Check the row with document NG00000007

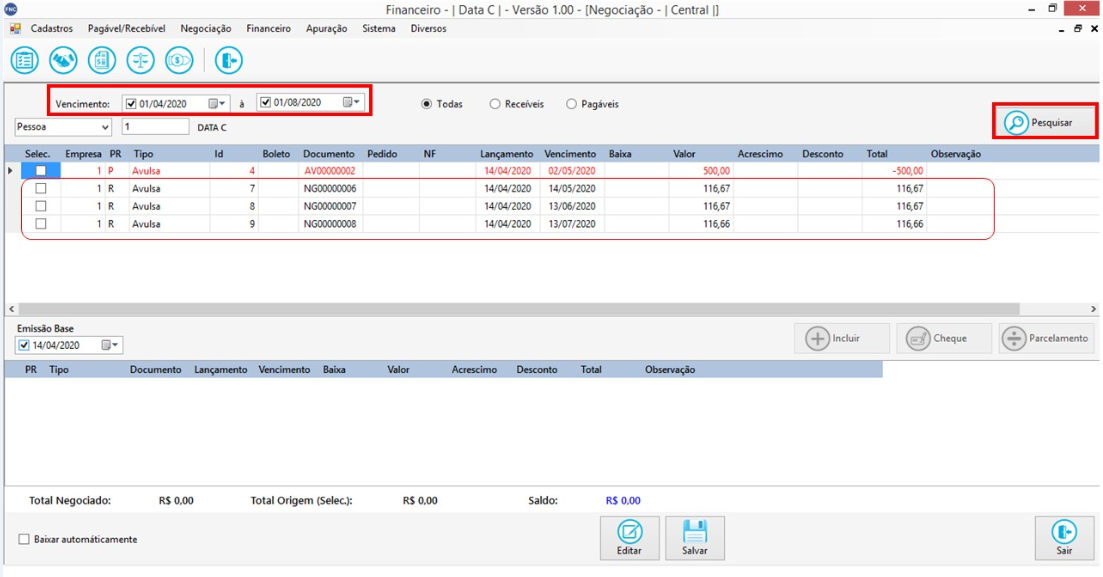point(41,206)
